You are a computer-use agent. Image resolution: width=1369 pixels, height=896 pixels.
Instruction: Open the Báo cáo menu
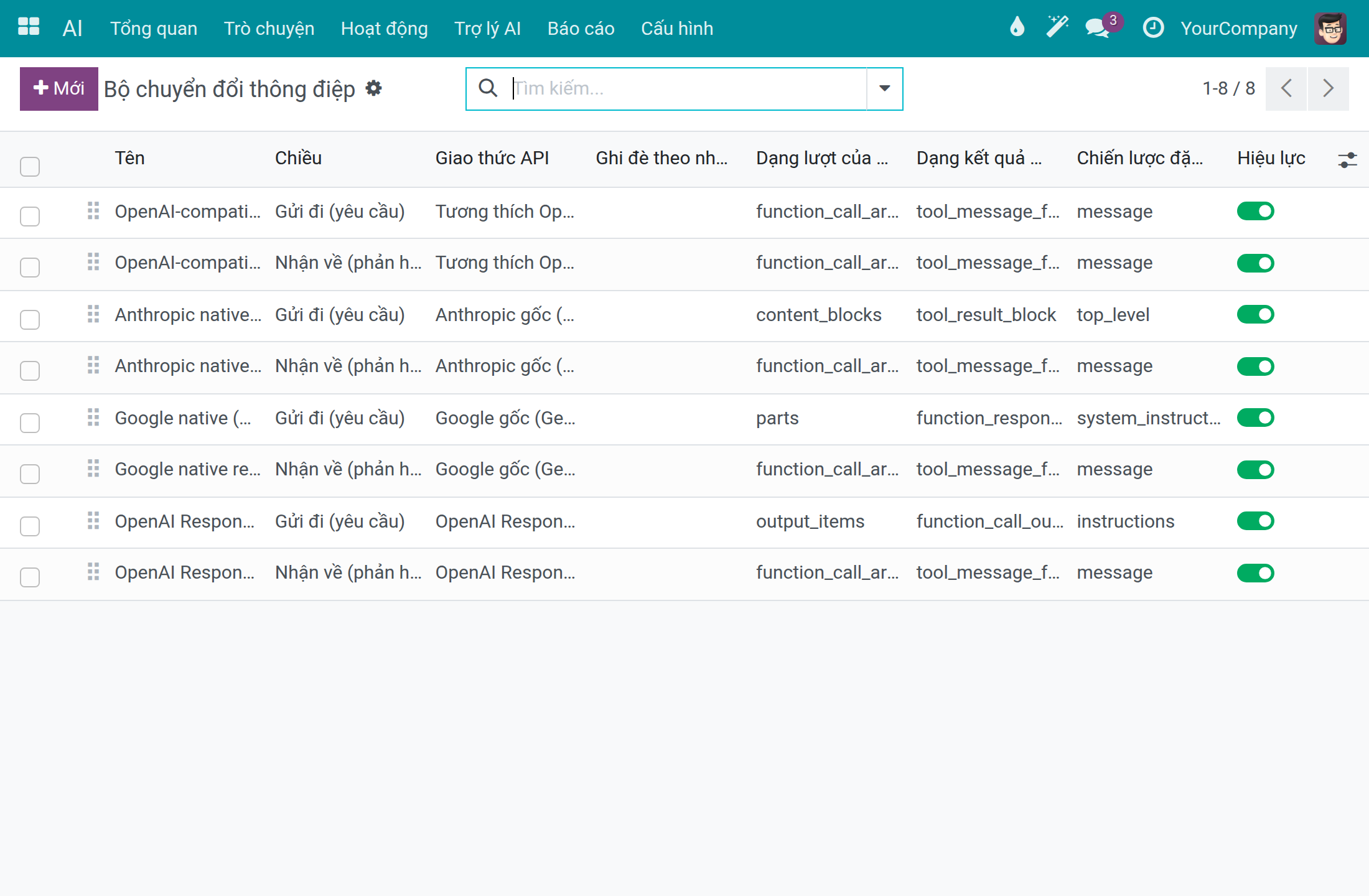[x=581, y=29]
